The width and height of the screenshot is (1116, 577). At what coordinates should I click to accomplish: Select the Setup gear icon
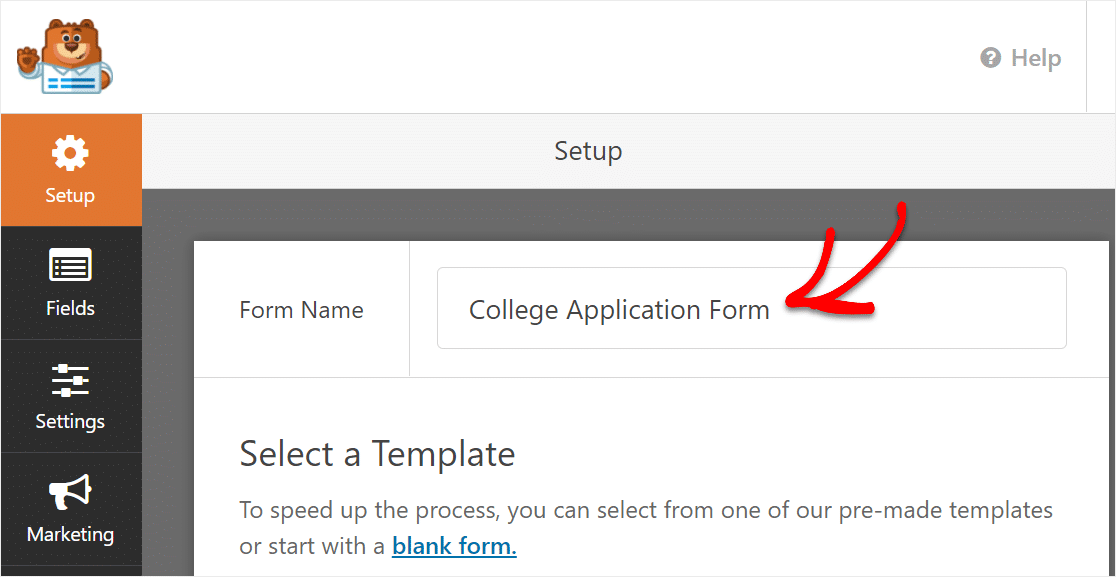pos(70,154)
